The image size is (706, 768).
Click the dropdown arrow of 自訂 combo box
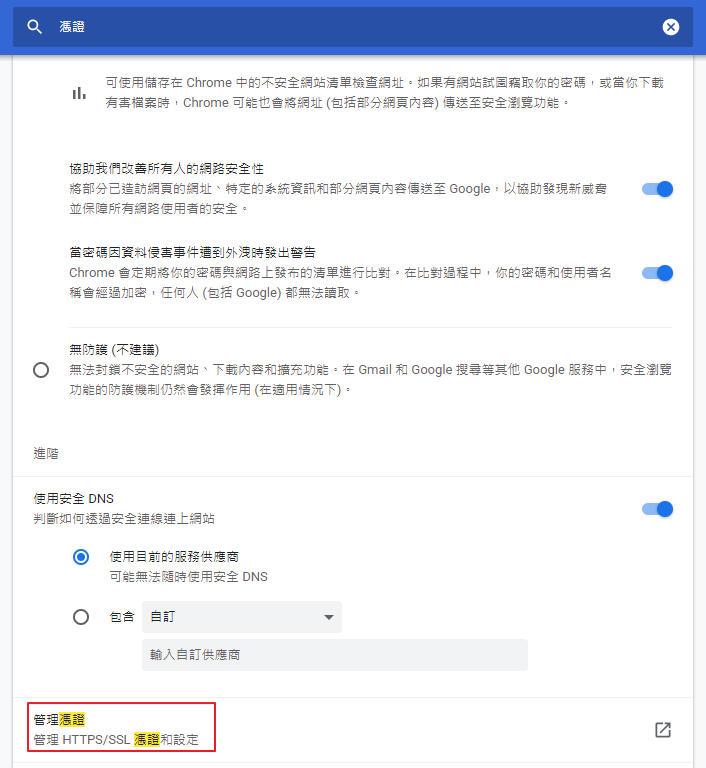click(329, 617)
